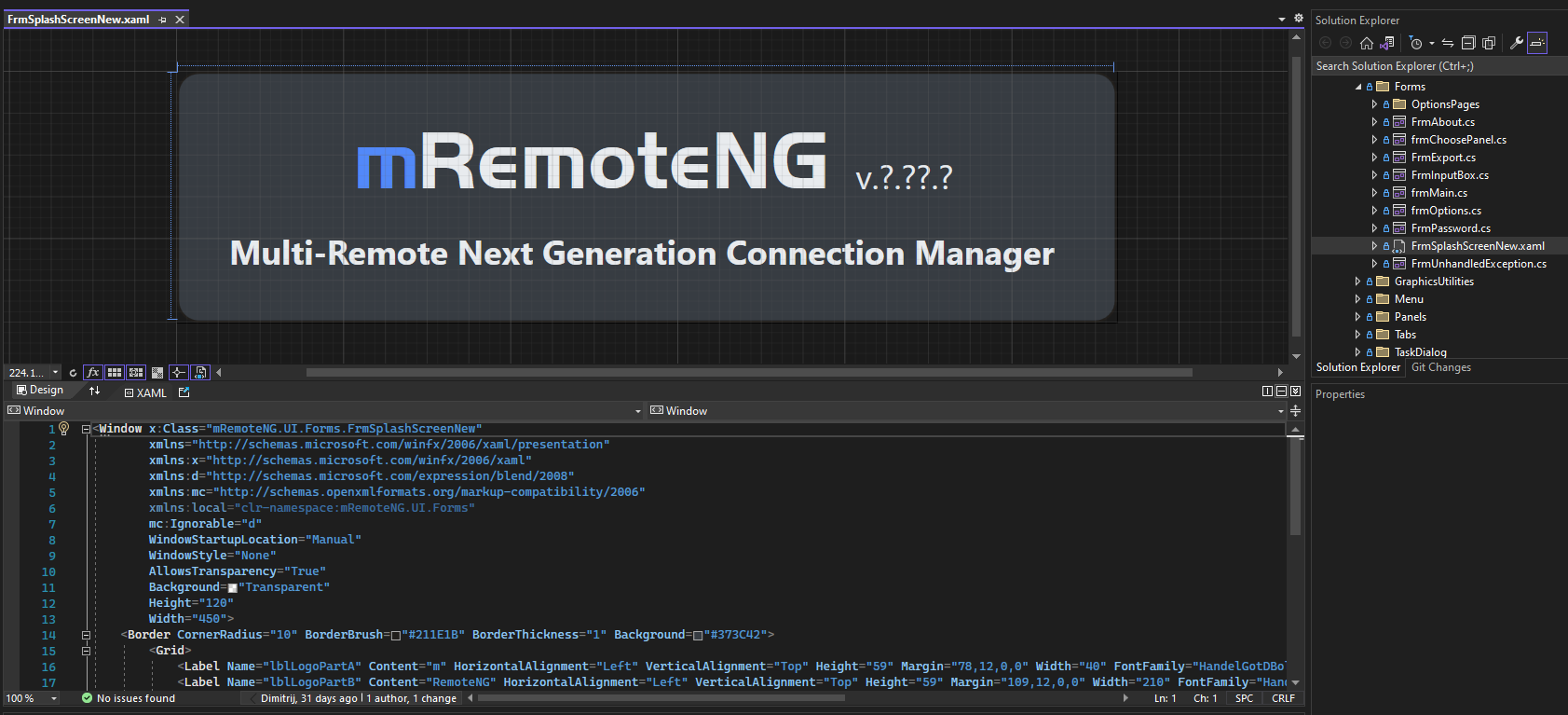Collapse the Grid element at line 15

[86, 652]
